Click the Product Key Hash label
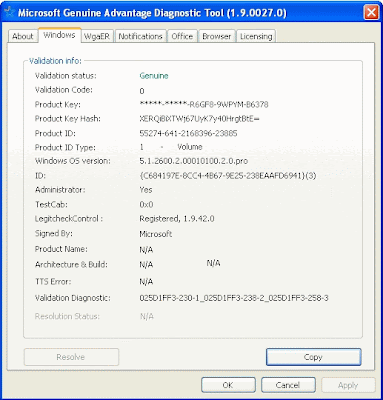This screenshot has height=400, width=383. pos(68,119)
